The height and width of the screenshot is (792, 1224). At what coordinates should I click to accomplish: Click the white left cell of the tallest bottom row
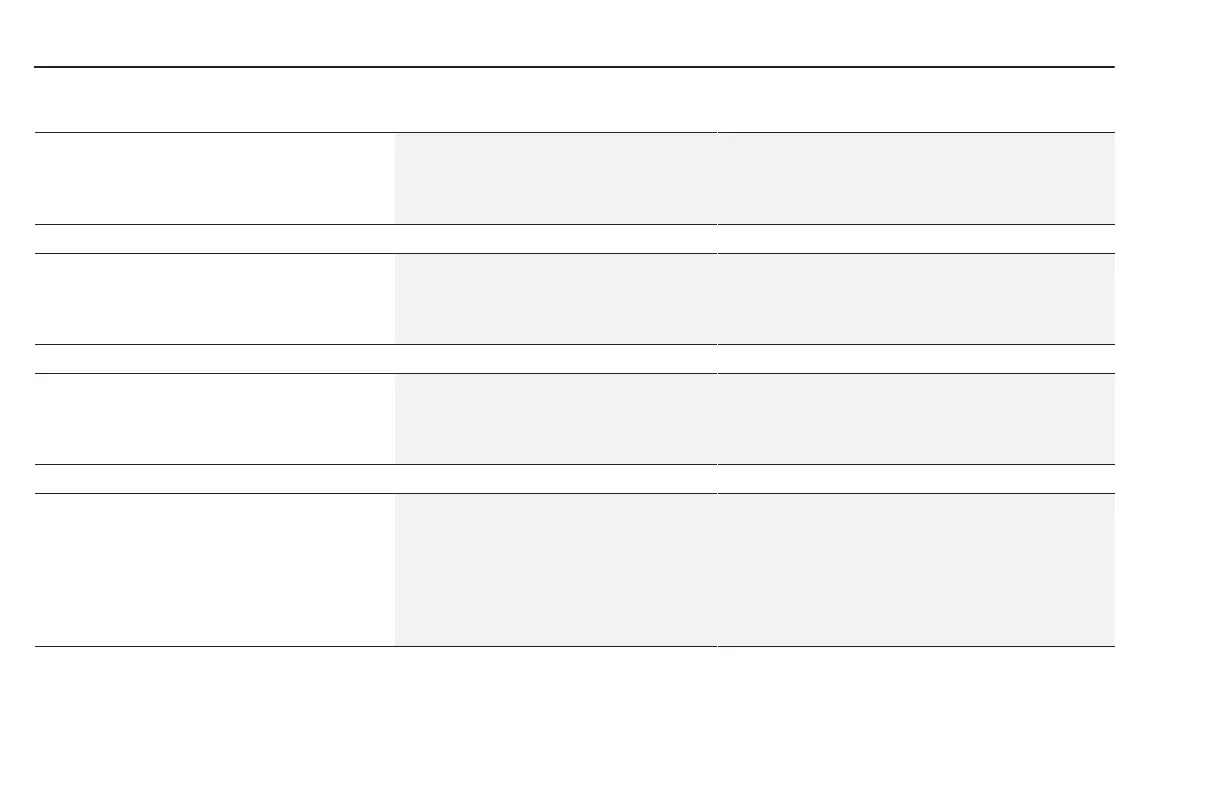[x=214, y=569]
